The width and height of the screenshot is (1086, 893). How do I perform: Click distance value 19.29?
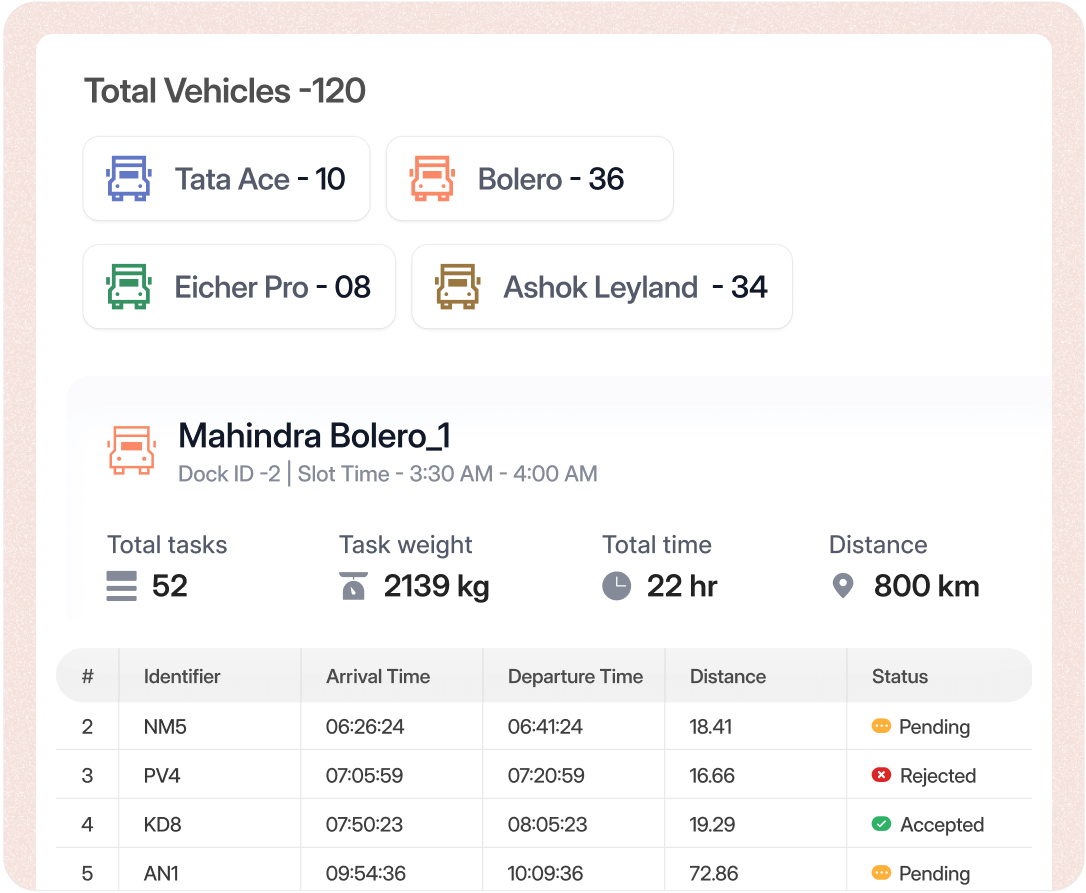[x=712, y=824]
